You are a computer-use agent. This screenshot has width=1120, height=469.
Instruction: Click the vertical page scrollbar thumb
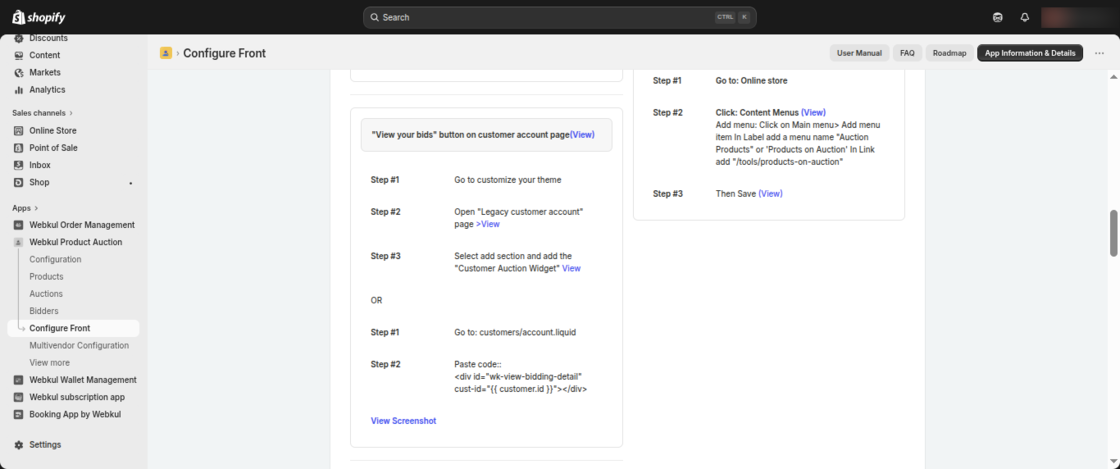[1114, 233]
